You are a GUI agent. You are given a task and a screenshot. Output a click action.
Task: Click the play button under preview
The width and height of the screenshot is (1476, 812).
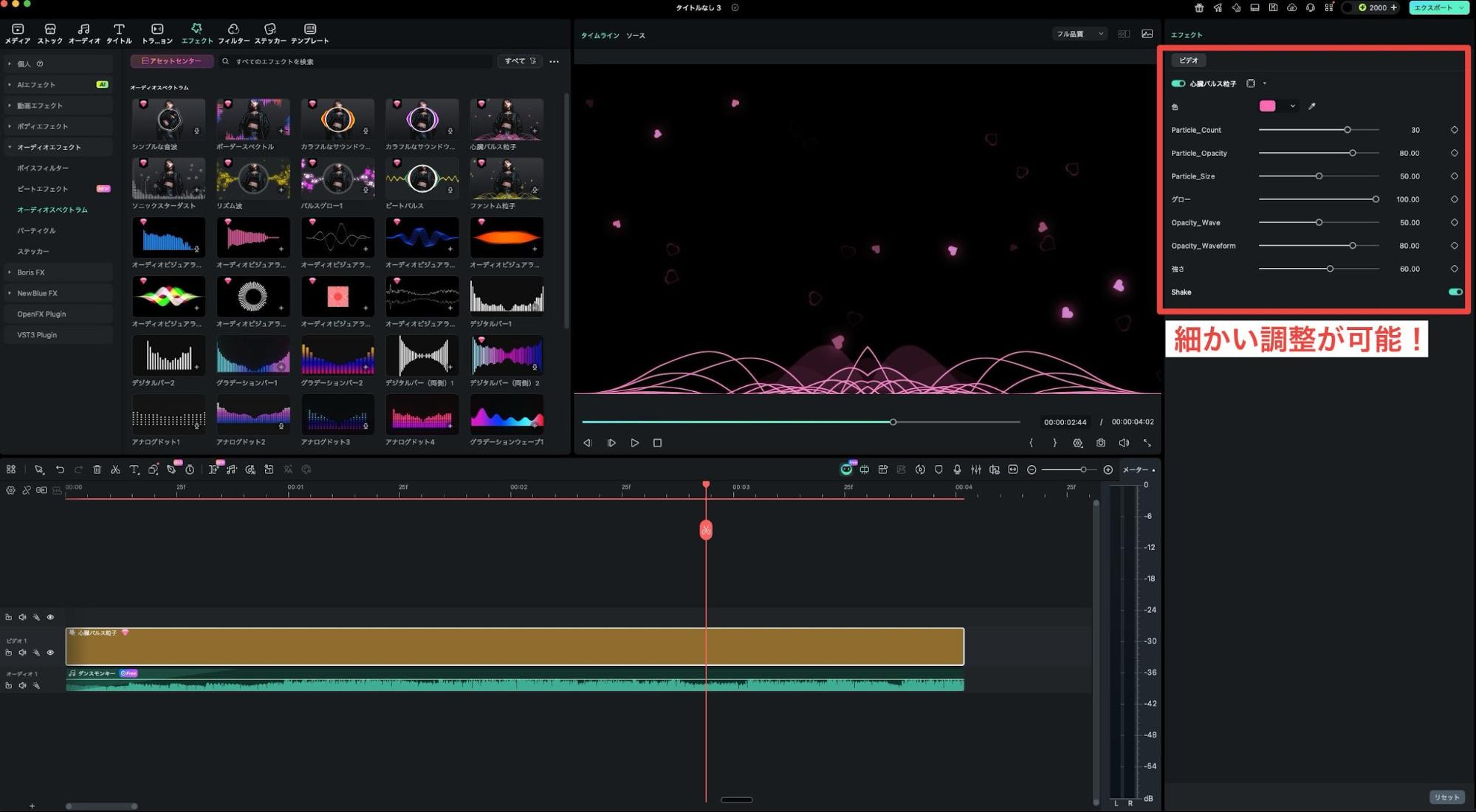(634, 443)
